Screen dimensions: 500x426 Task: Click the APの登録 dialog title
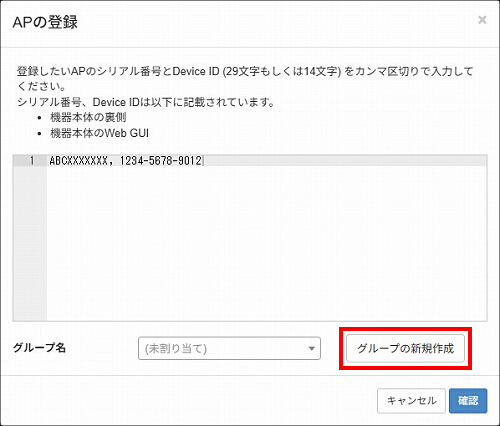[45, 22]
